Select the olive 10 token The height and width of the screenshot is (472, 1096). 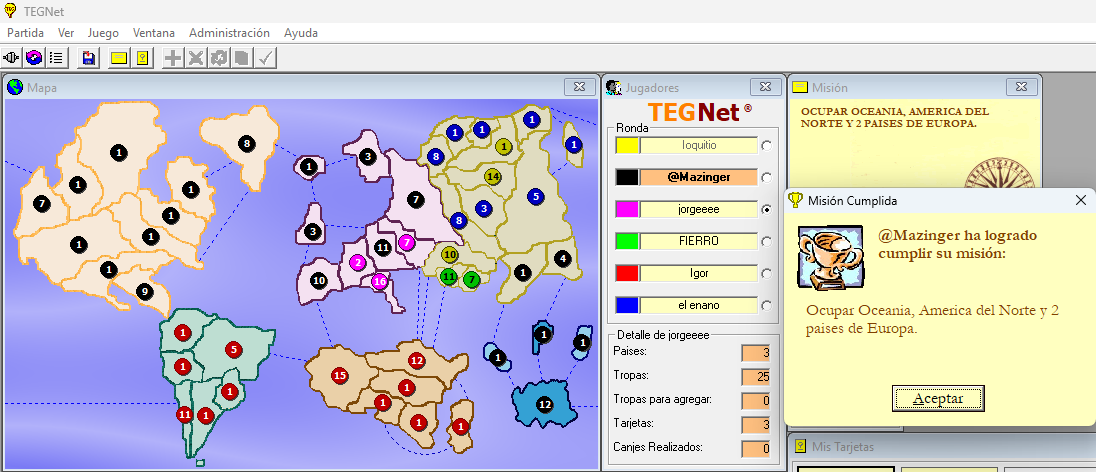coord(449,255)
